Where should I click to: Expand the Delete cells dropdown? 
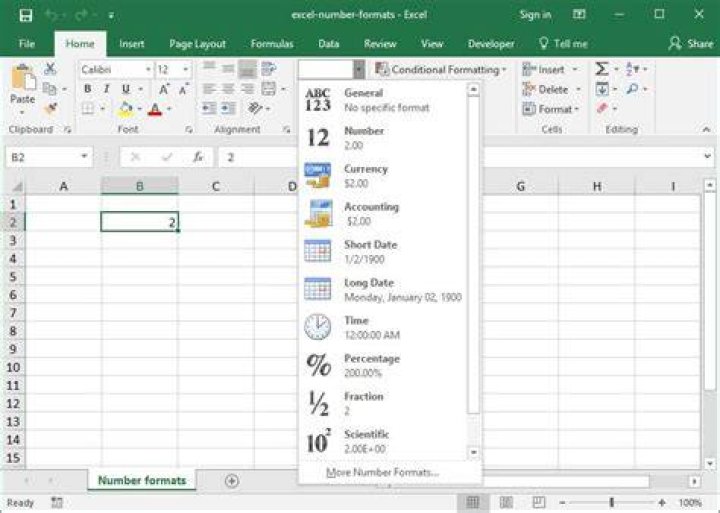(578, 89)
